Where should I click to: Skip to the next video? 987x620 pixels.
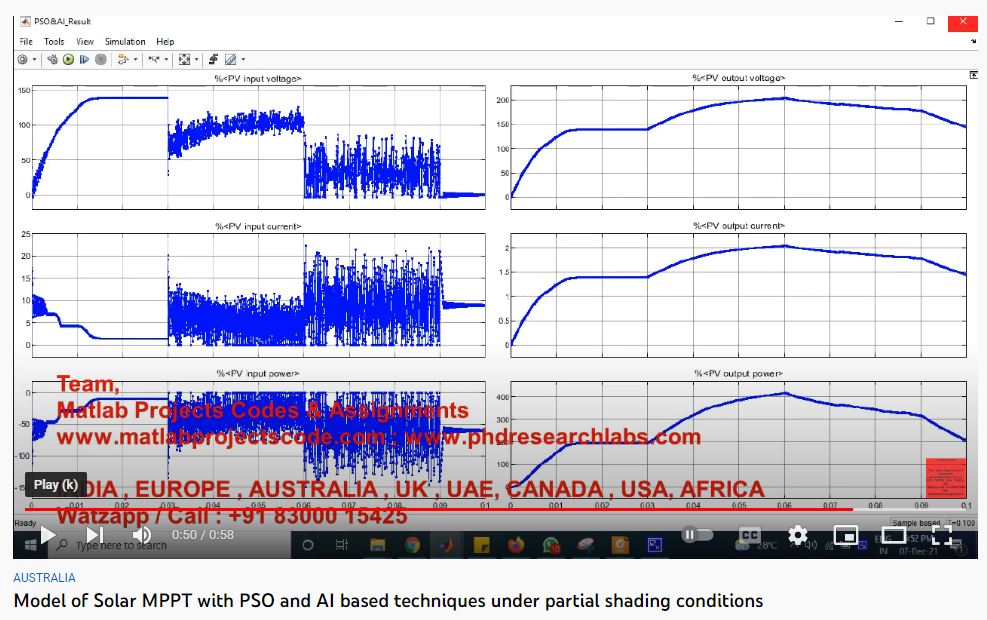tap(95, 535)
